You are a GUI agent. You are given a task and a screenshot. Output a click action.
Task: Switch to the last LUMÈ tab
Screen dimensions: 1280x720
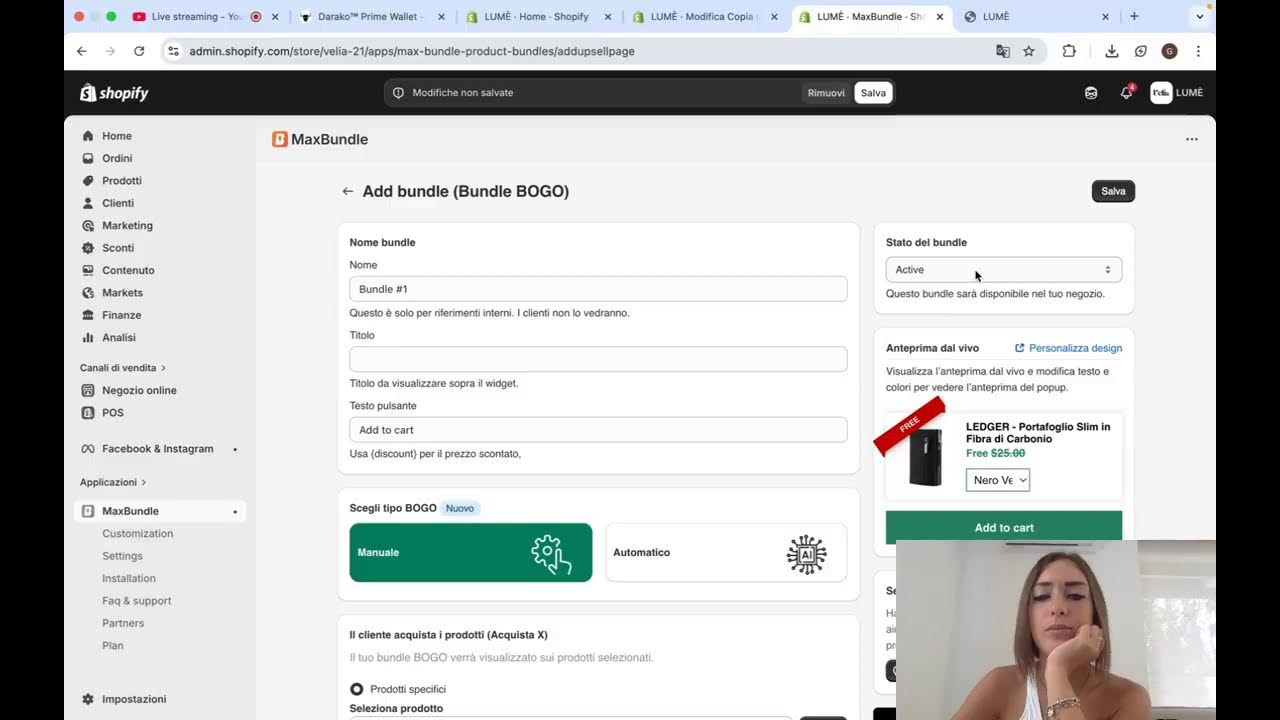1037,17
